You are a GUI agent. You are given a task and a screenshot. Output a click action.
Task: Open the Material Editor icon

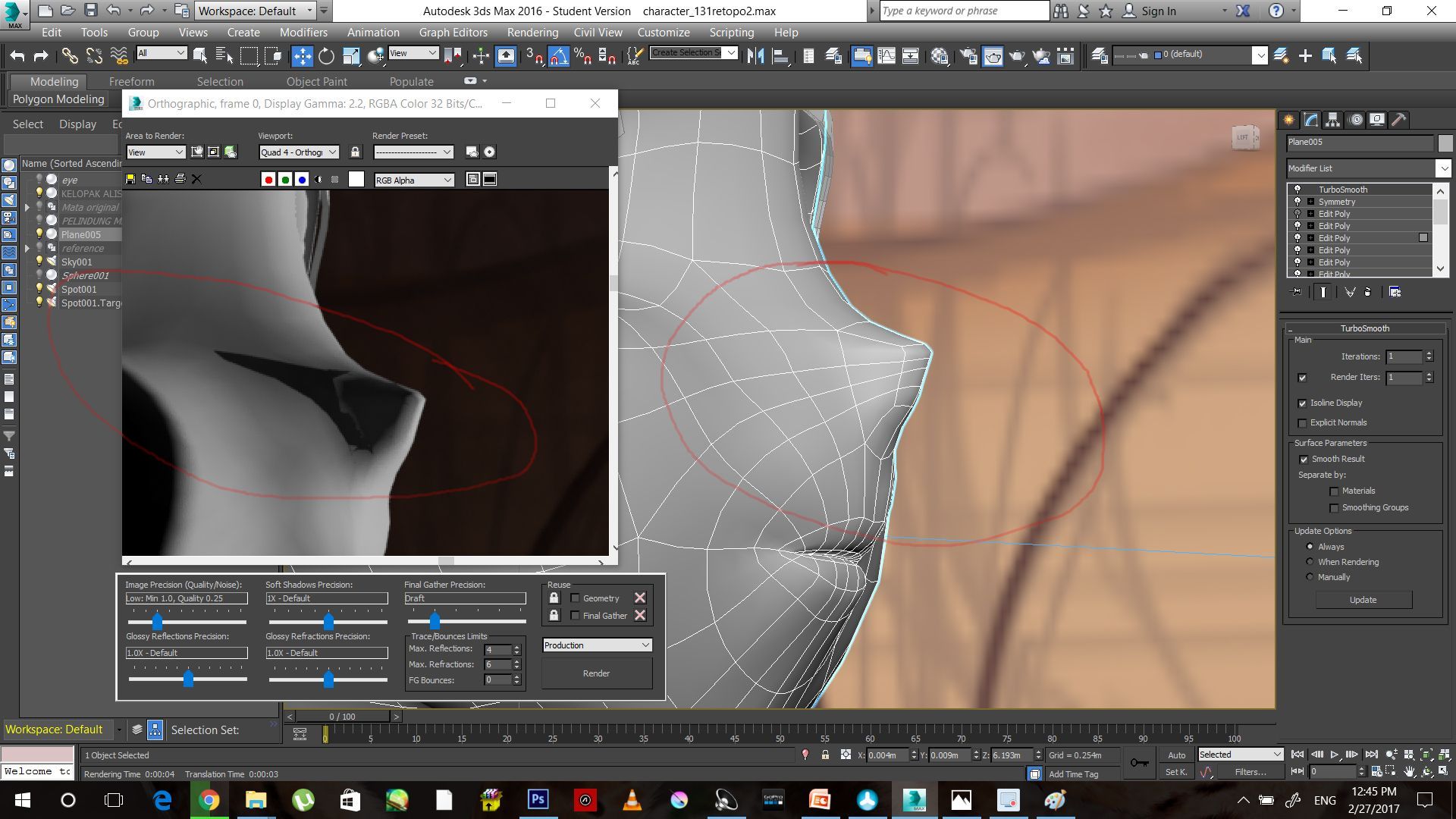click(940, 55)
